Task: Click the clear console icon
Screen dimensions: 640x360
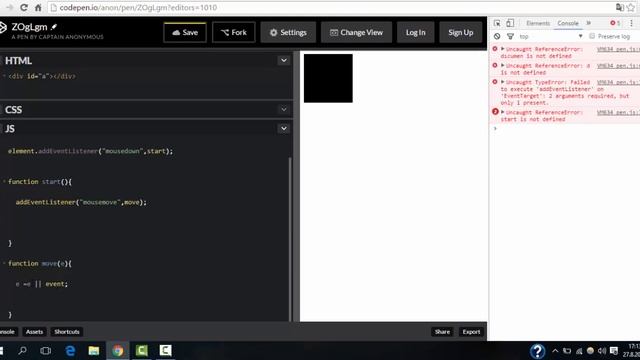Action: (x=497, y=36)
